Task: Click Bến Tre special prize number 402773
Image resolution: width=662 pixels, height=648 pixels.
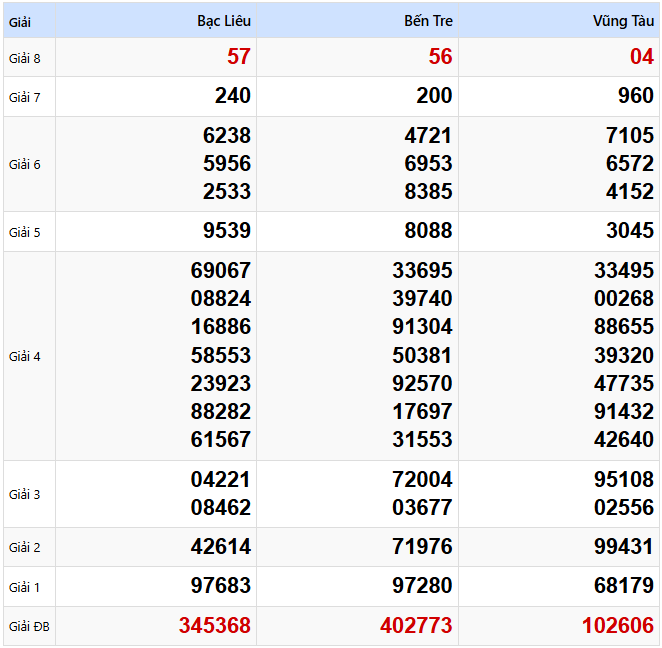Action: click(x=416, y=626)
